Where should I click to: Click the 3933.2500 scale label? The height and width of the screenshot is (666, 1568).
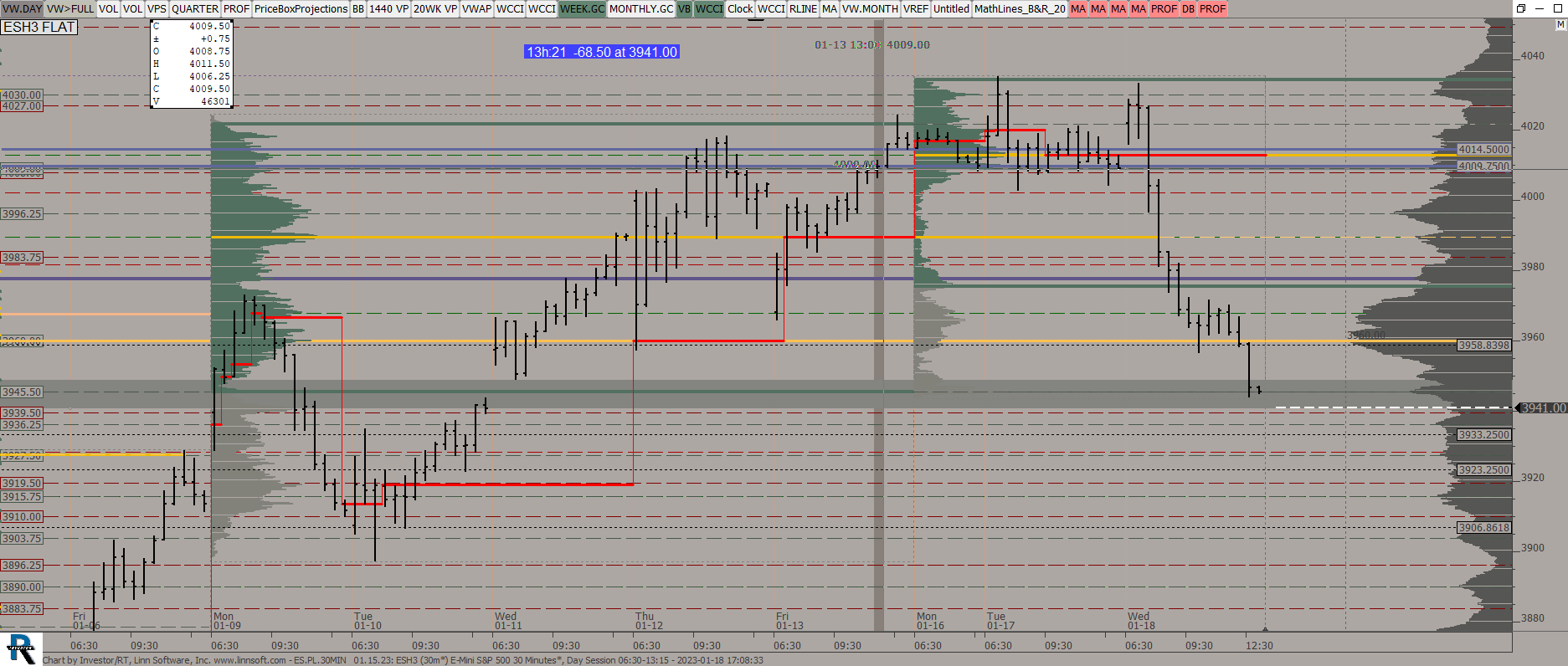click(x=1484, y=435)
